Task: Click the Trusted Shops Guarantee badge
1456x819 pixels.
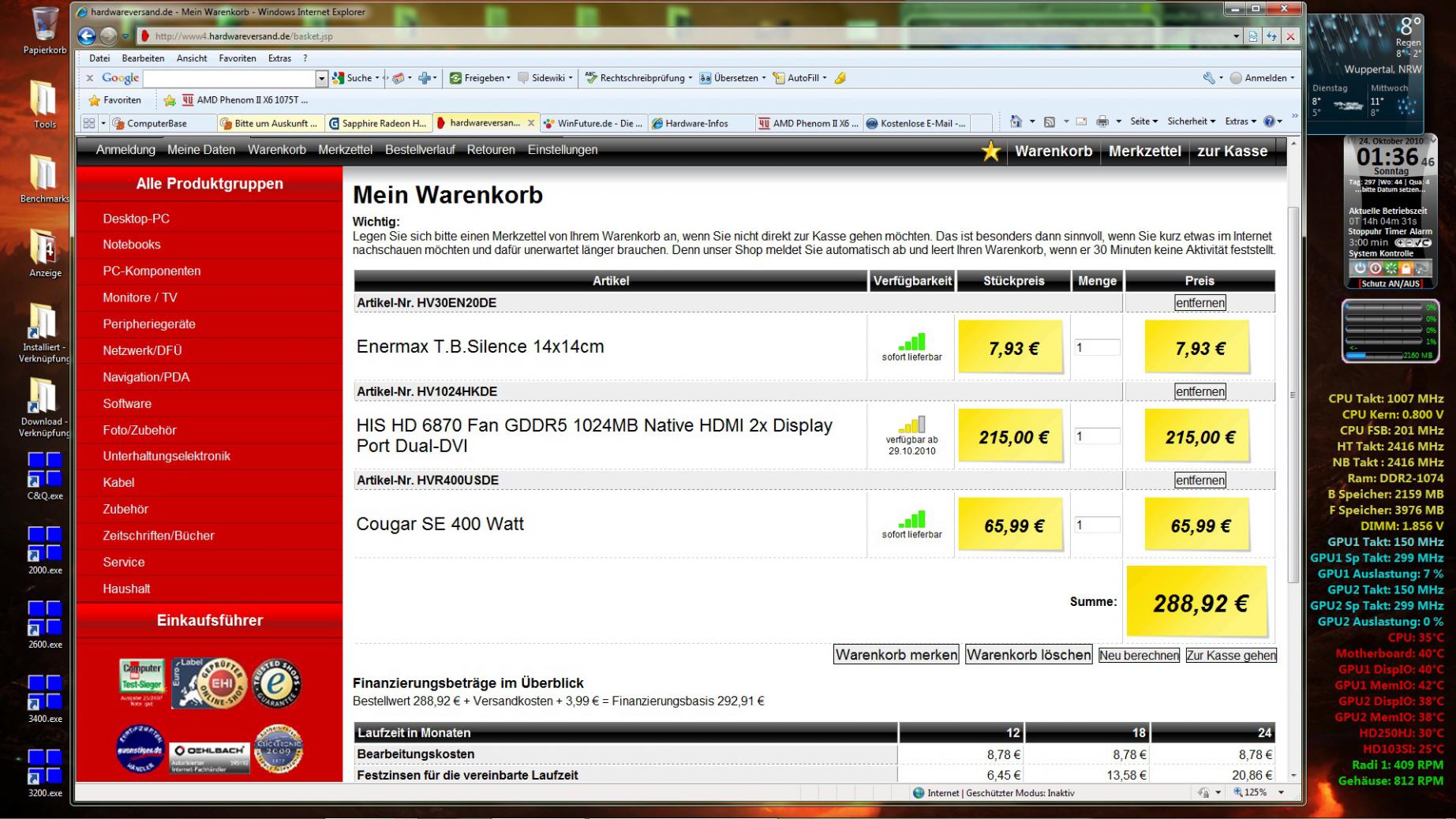Action: (277, 682)
